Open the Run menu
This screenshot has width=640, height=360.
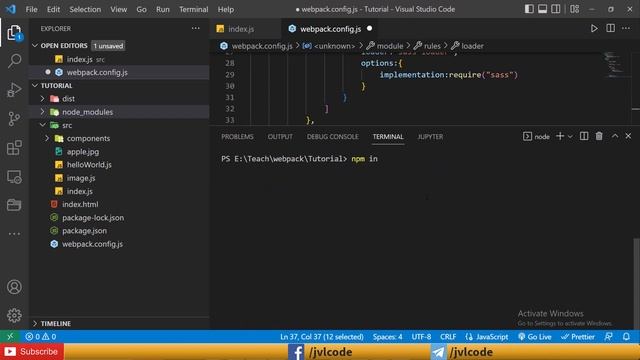click(x=162, y=9)
